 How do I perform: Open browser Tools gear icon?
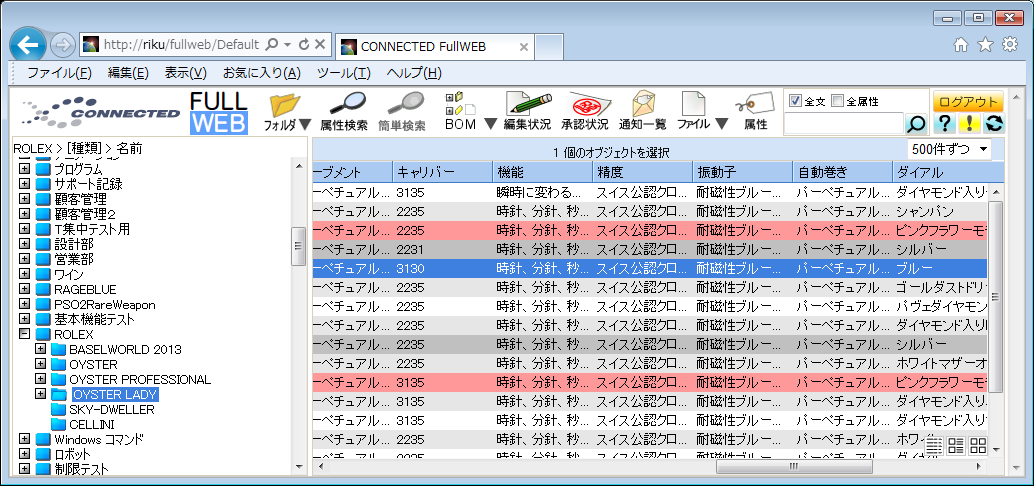coord(1010,45)
